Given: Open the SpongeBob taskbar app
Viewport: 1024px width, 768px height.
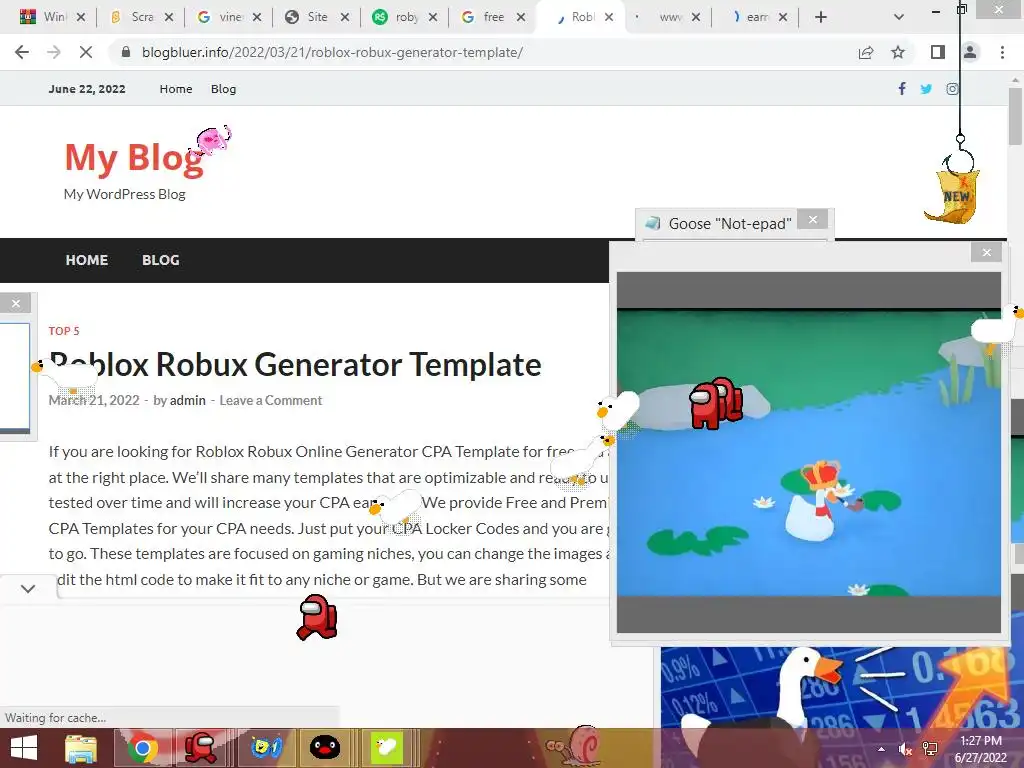Looking at the screenshot, I should [265, 748].
